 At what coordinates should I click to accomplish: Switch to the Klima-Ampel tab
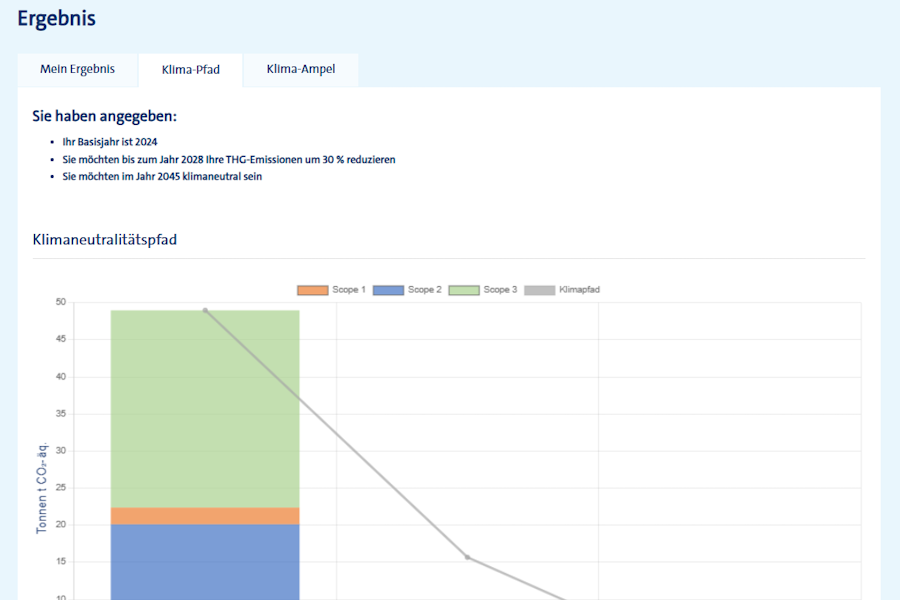(301, 69)
